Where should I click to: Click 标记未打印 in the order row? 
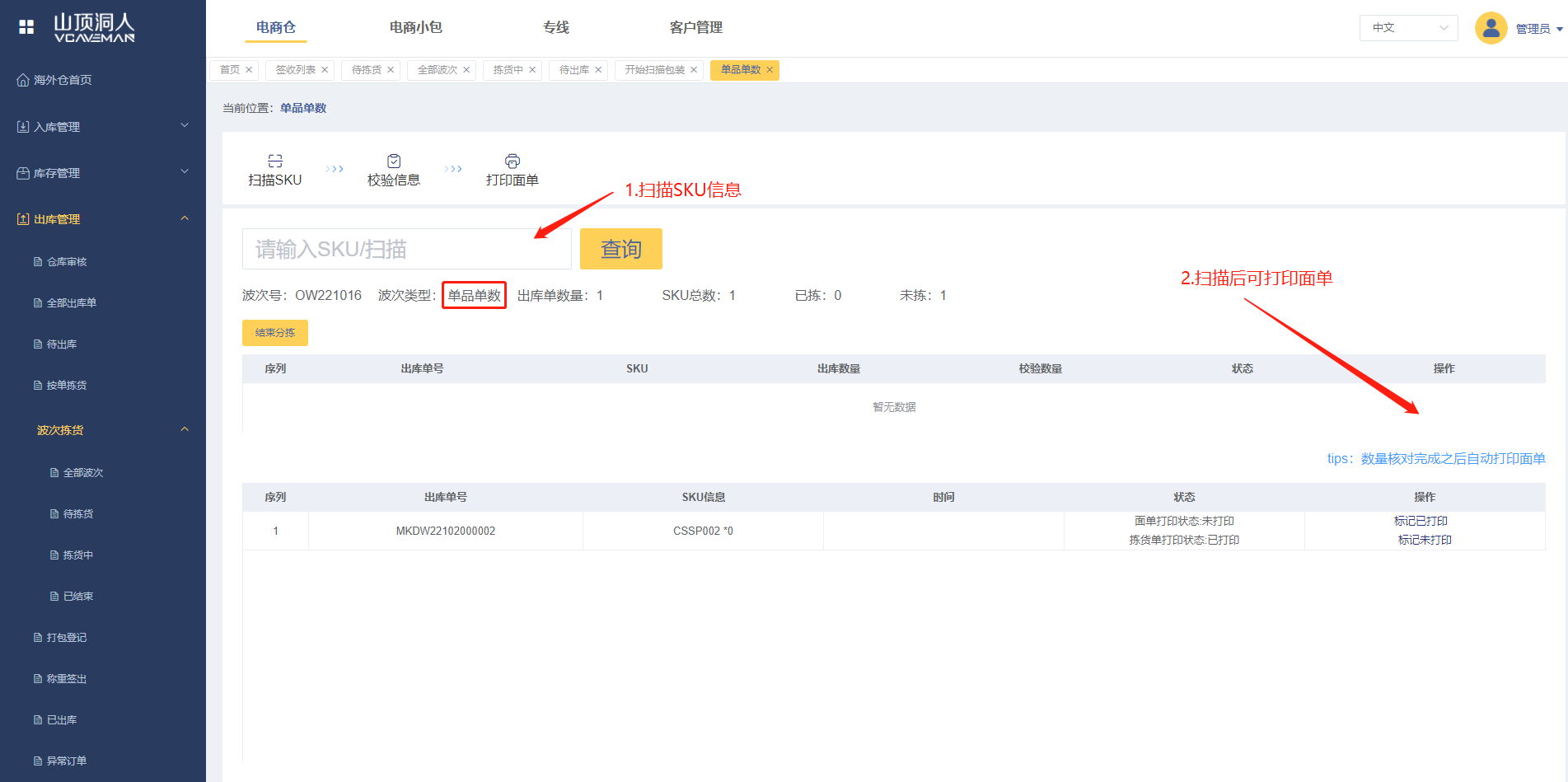click(x=1424, y=540)
